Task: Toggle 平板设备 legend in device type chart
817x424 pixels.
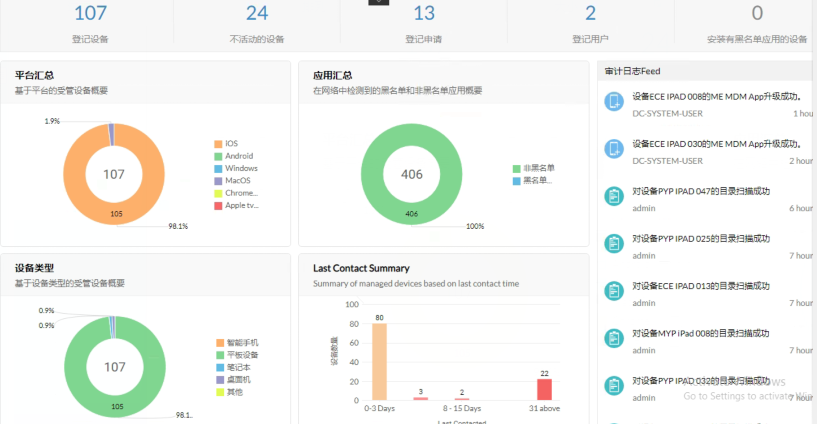Action: point(237,355)
